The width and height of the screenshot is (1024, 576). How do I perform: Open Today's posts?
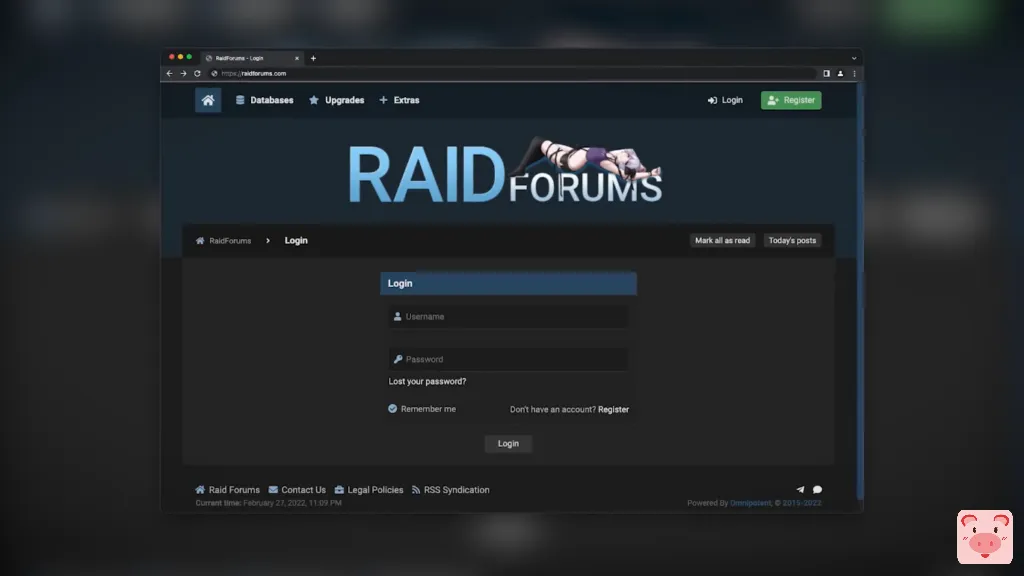pyautogui.click(x=792, y=240)
